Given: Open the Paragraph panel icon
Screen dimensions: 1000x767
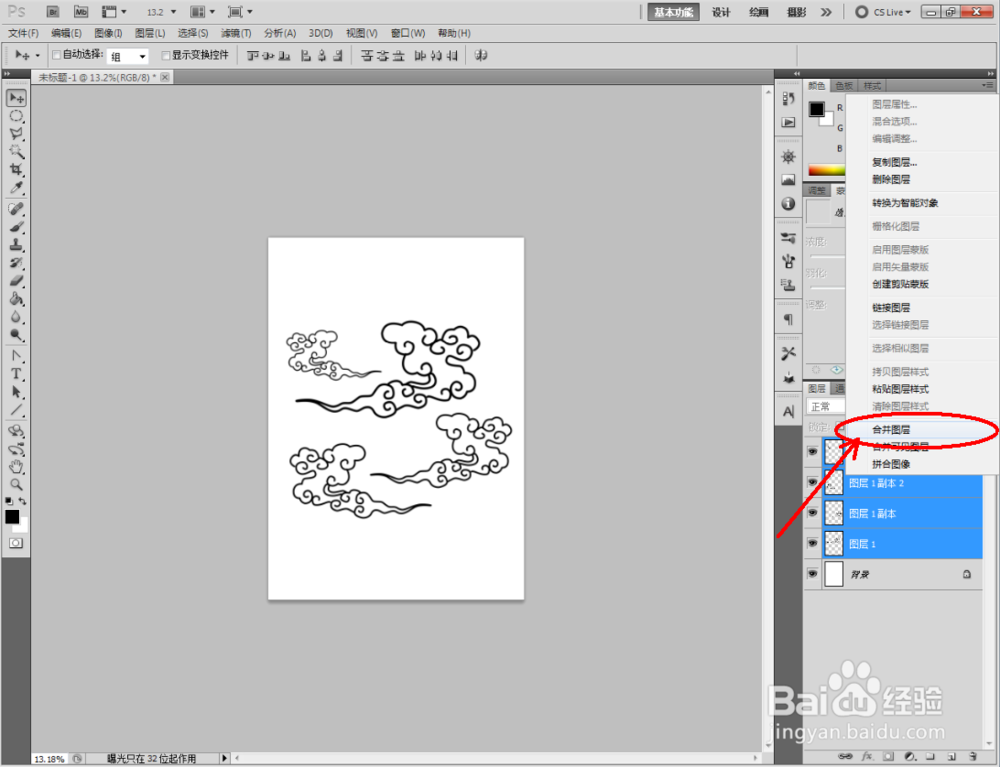Looking at the screenshot, I should (788, 319).
